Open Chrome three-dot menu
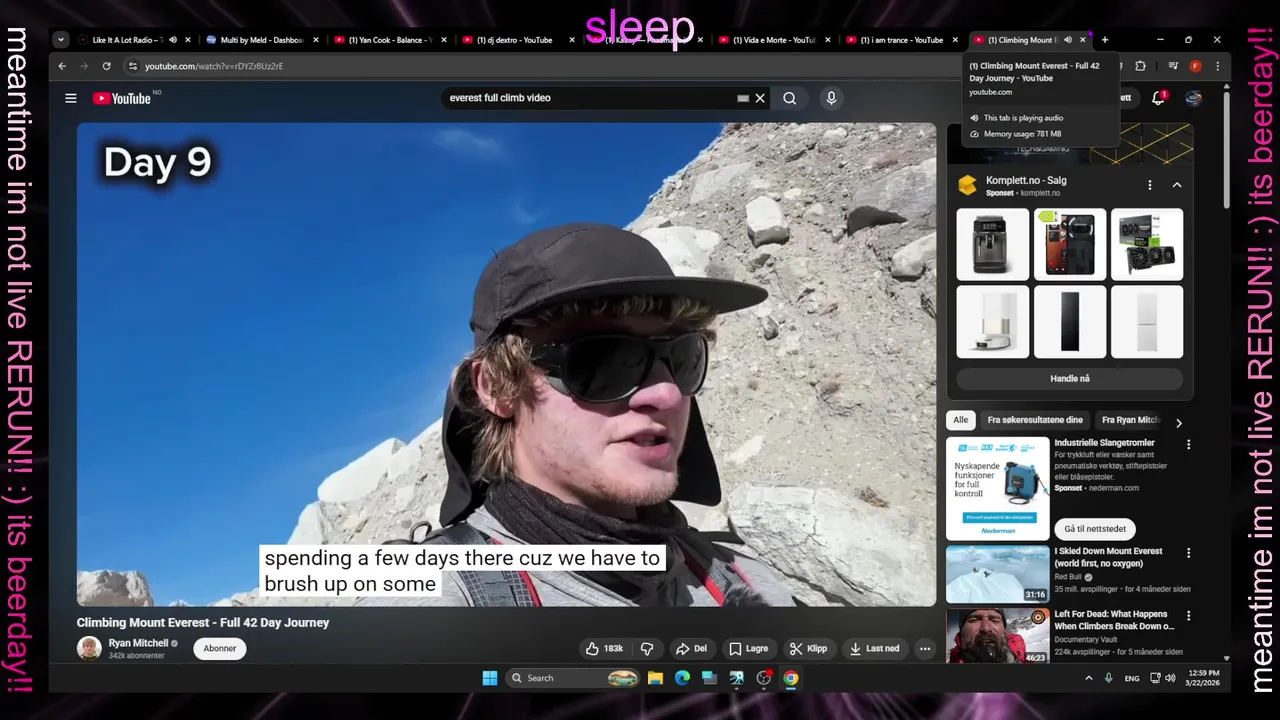1280x720 pixels. (1217, 66)
